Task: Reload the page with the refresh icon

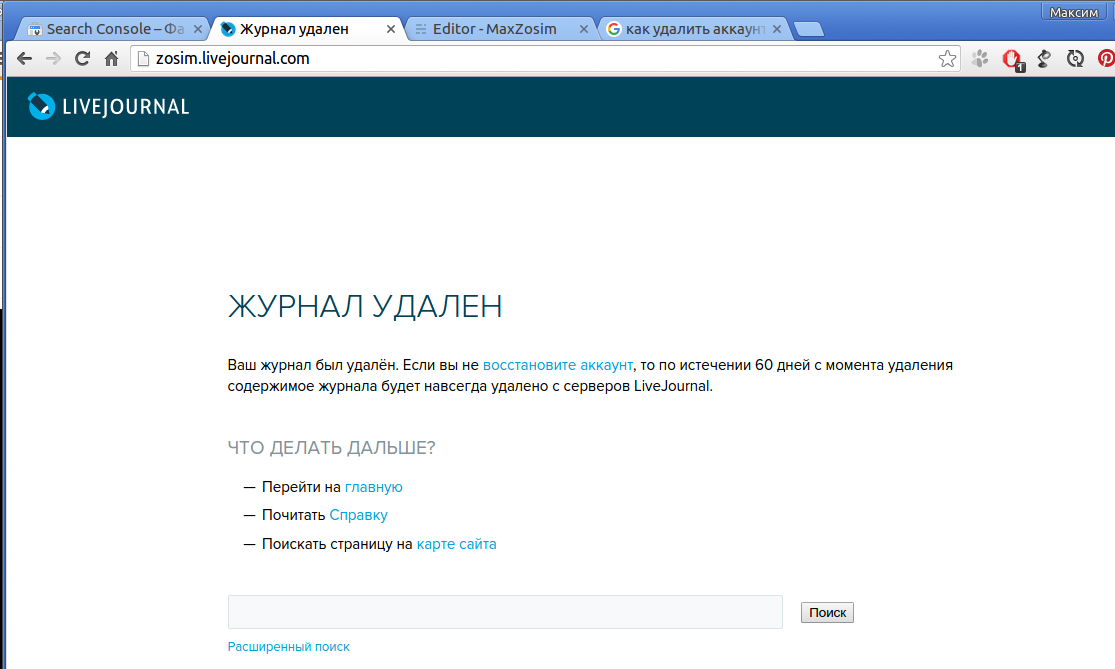Action: coord(81,58)
